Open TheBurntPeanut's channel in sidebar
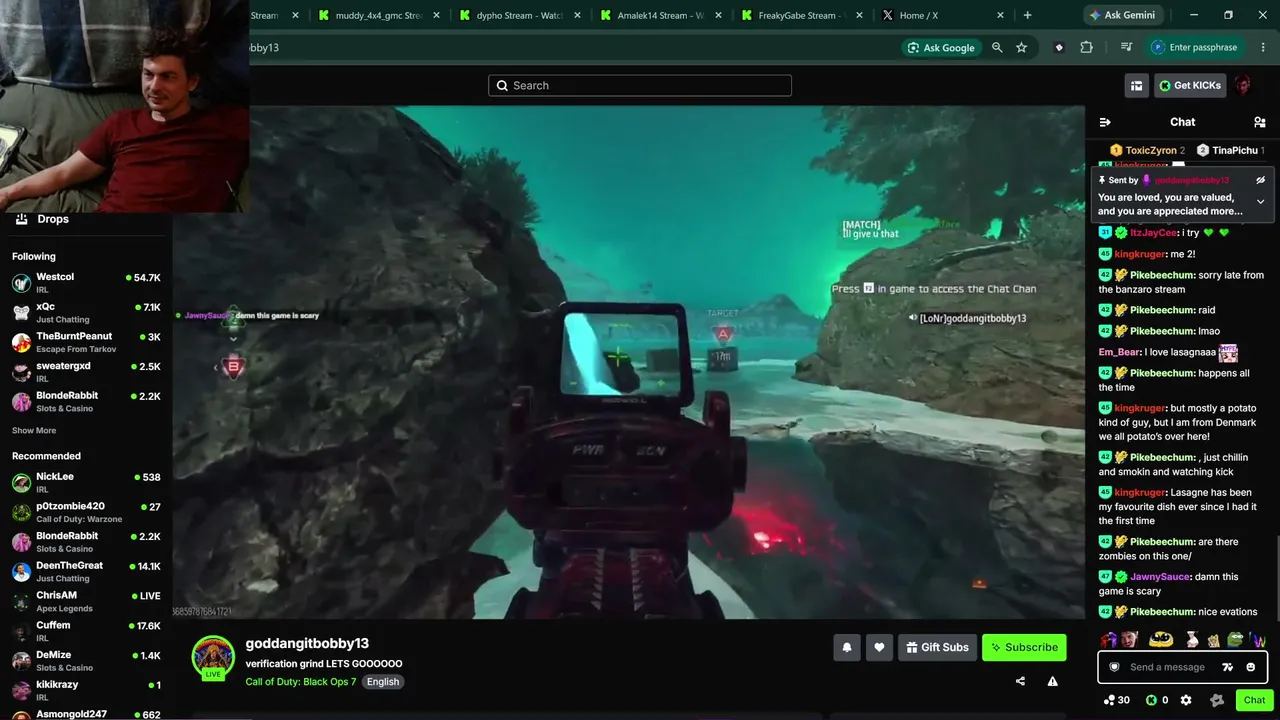 86,342
